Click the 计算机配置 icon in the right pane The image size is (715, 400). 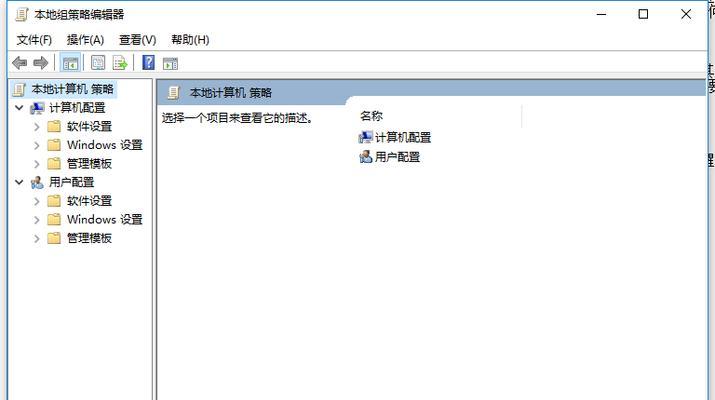(366, 137)
